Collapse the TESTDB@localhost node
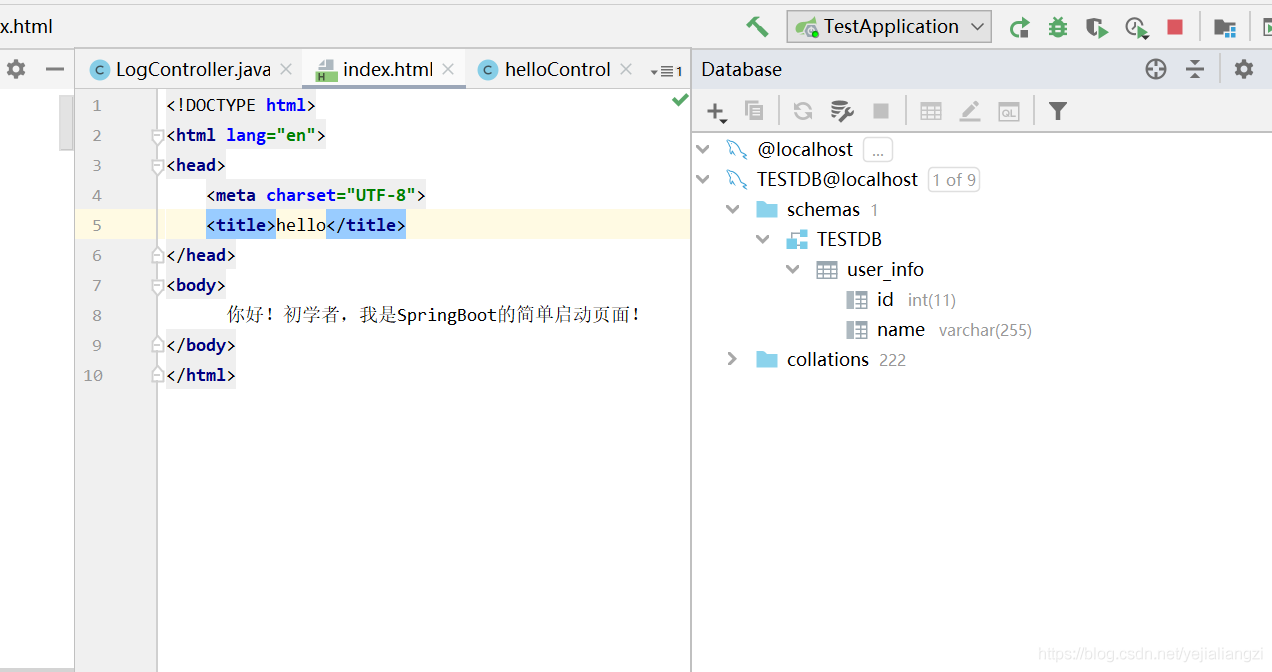The image size is (1272, 672). tap(703, 179)
